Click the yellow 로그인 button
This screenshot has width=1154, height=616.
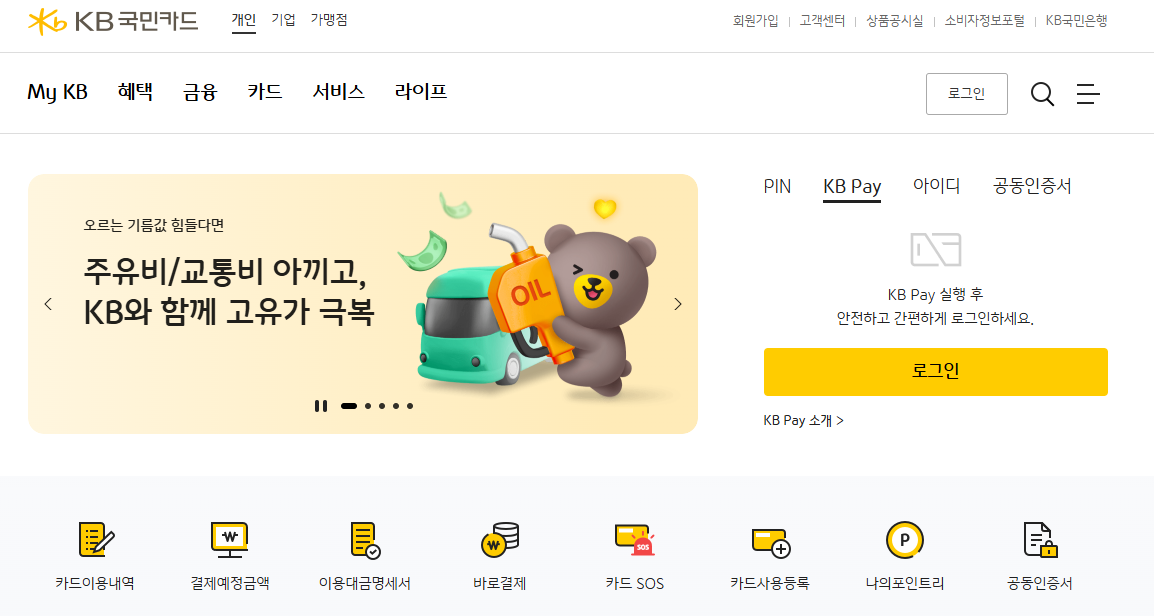pos(935,372)
